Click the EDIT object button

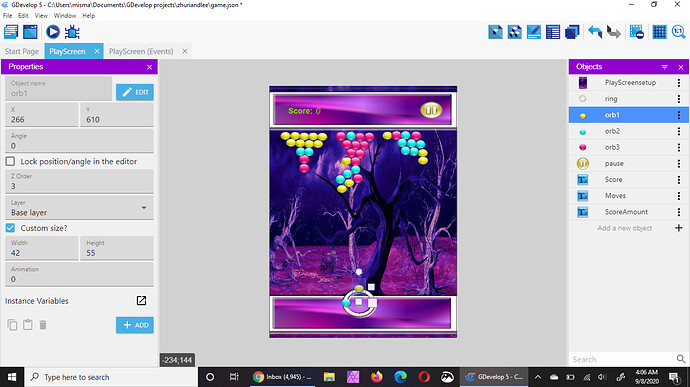135,92
